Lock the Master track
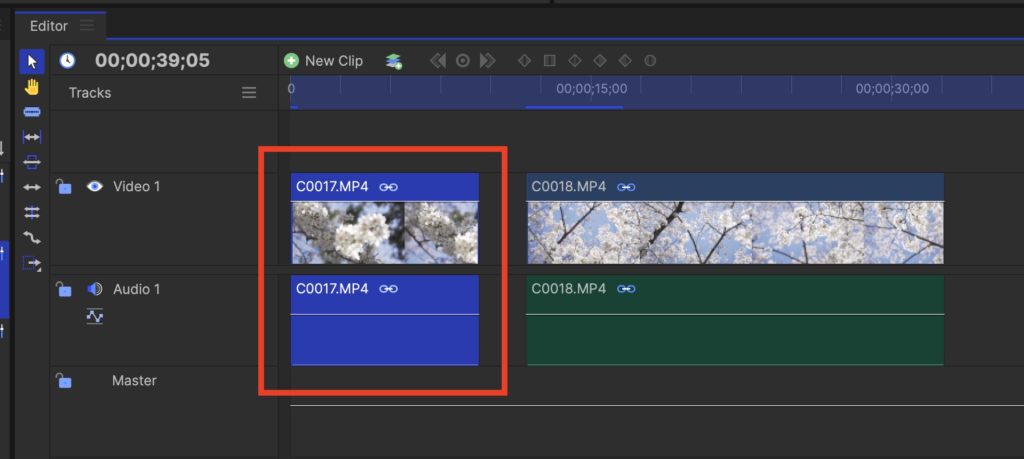Screen dimensions: 1024x459 64,381
